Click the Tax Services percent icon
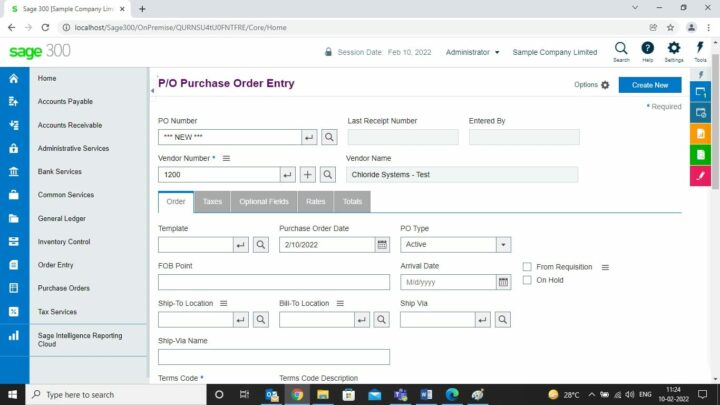The image size is (720, 405). pos(14,312)
